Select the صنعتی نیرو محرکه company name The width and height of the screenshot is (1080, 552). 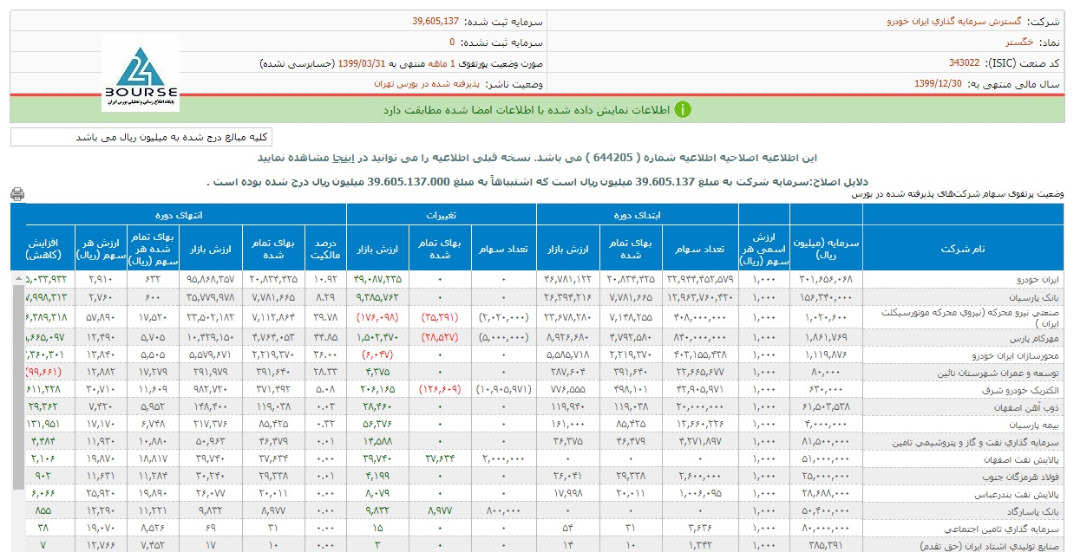[971, 318]
